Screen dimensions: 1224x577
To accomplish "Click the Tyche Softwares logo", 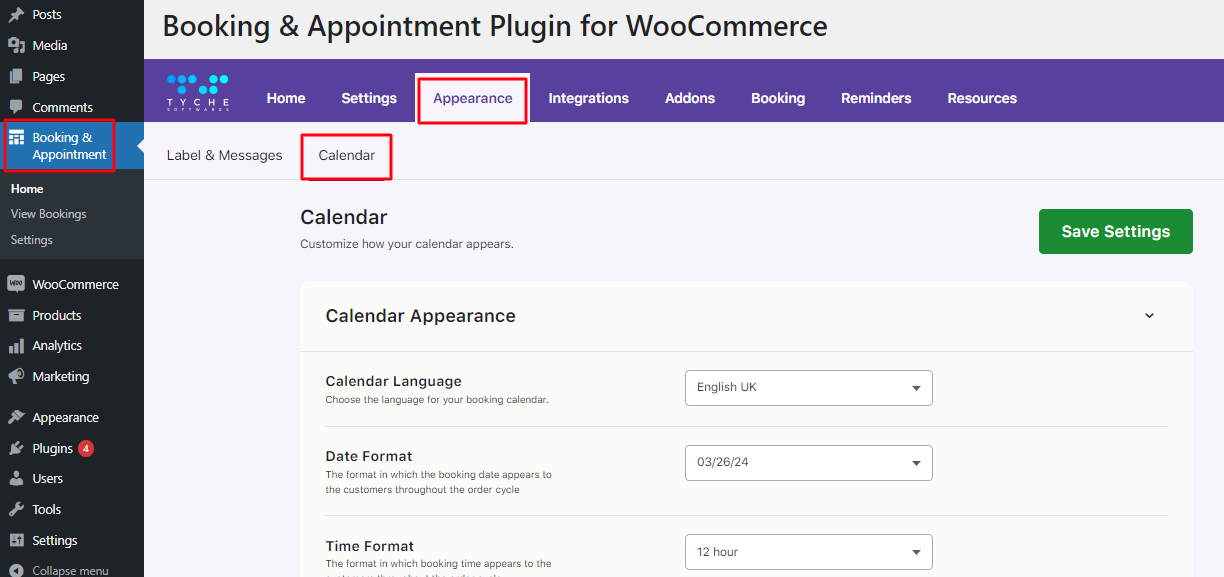I will click(x=198, y=91).
